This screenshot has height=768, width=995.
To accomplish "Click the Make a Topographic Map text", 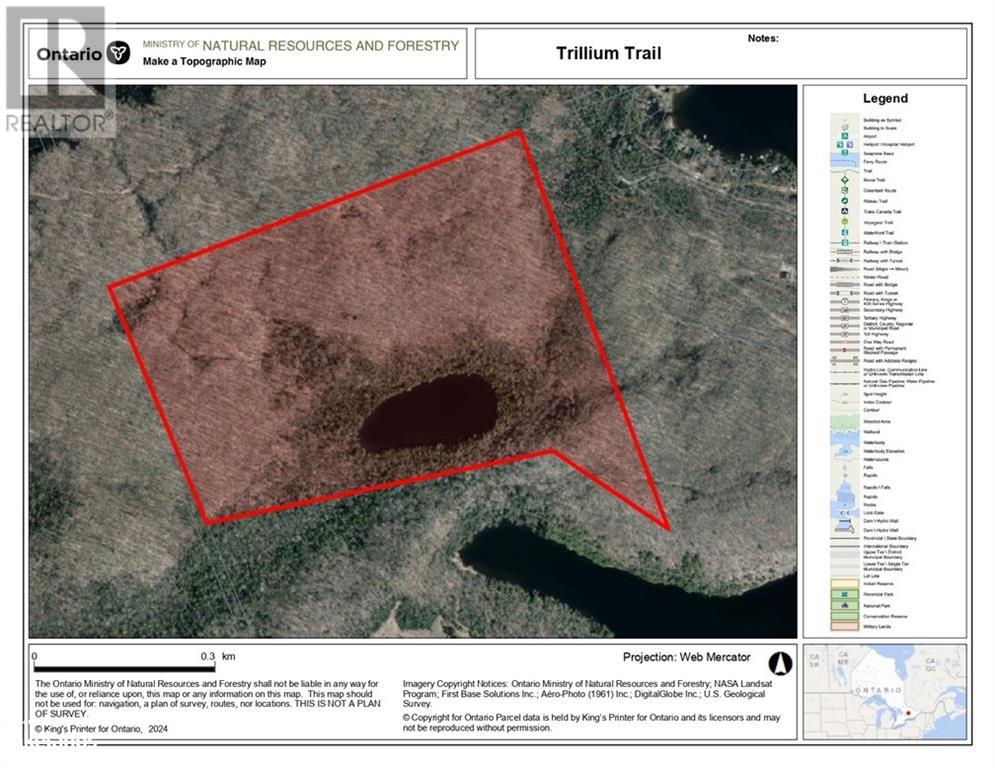I will (x=204, y=62).
